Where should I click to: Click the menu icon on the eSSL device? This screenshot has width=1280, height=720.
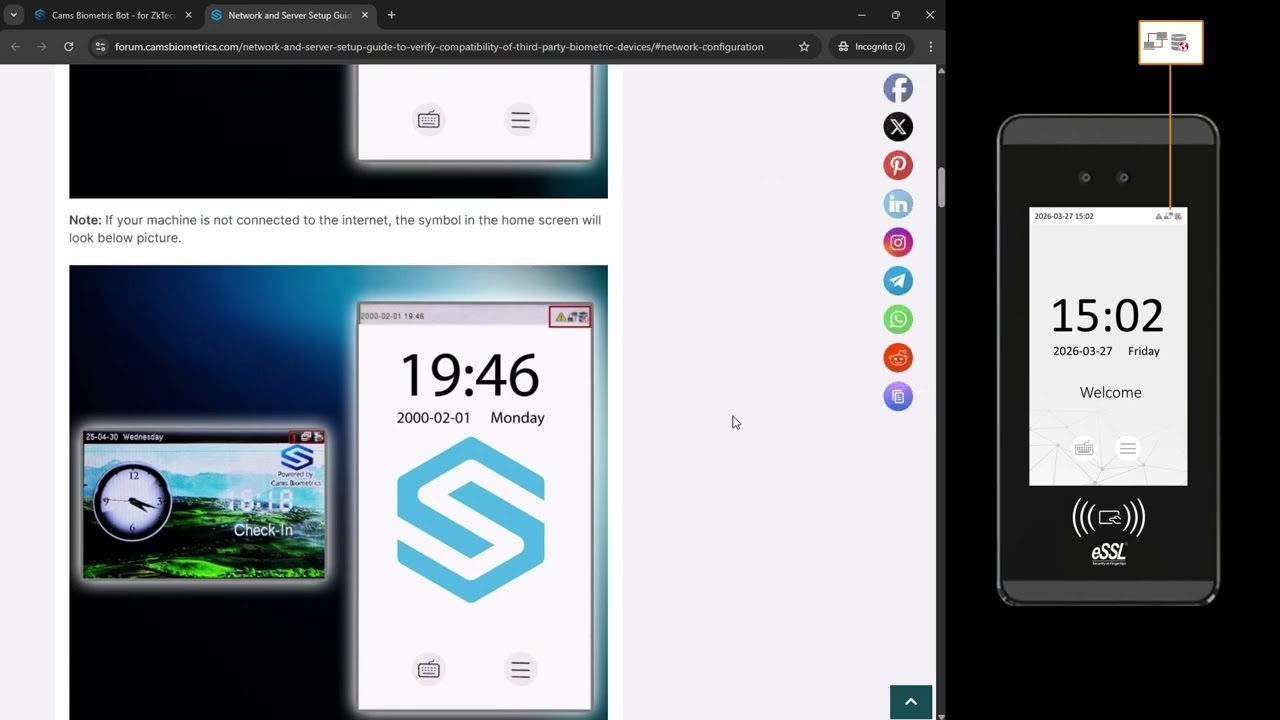(x=1128, y=449)
